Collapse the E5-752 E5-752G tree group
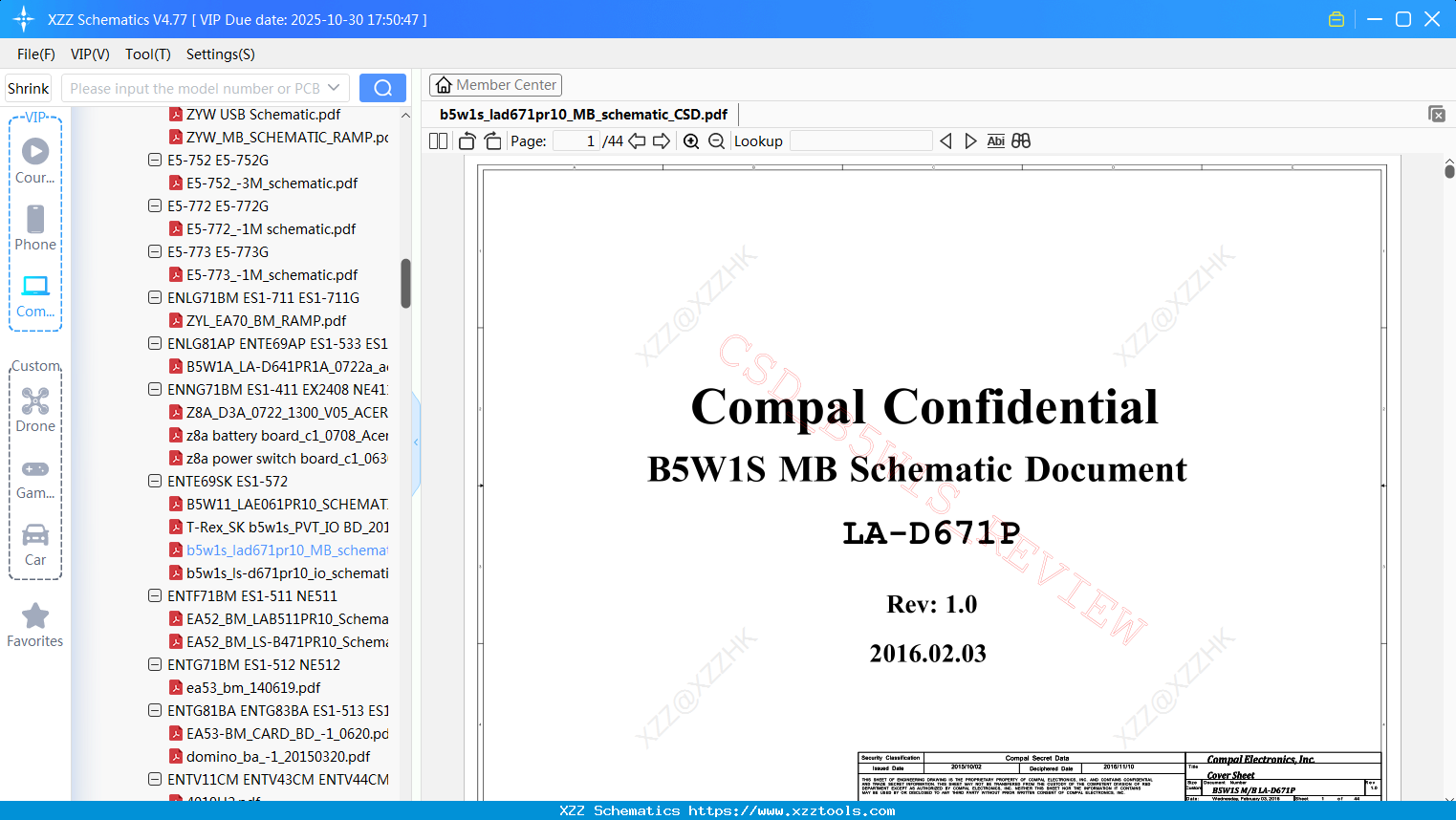Viewport: 1456px width, 820px height. tap(155, 160)
